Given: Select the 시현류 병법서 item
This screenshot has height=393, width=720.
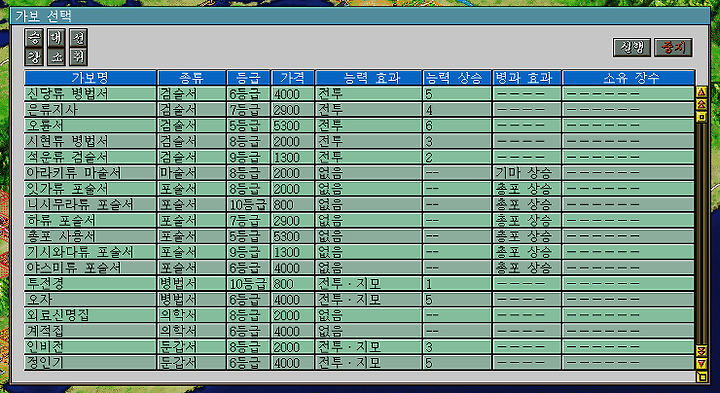Looking at the screenshot, I should click(359, 141).
